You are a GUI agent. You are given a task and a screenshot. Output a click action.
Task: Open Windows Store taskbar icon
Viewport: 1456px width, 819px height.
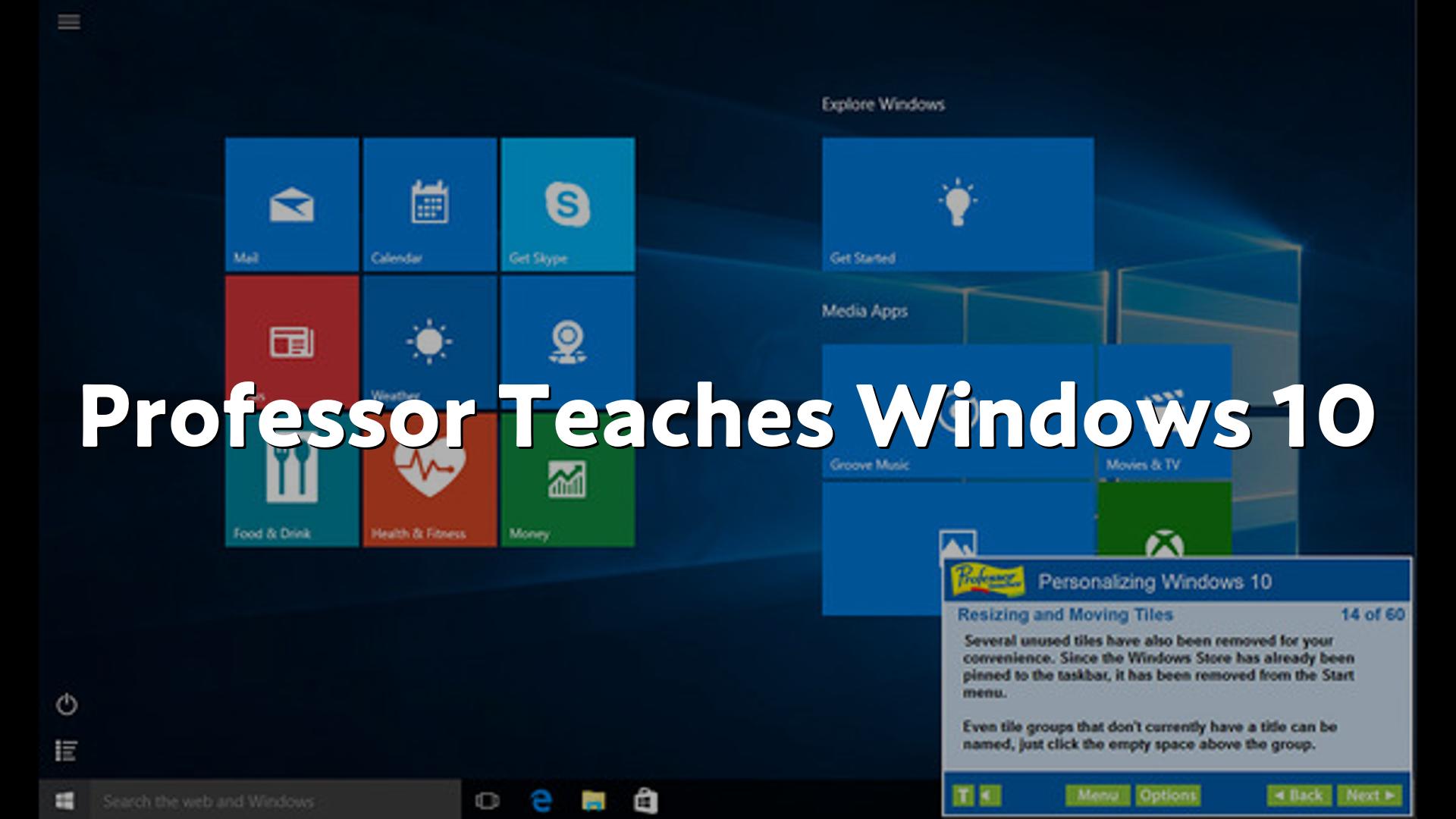coord(645,800)
